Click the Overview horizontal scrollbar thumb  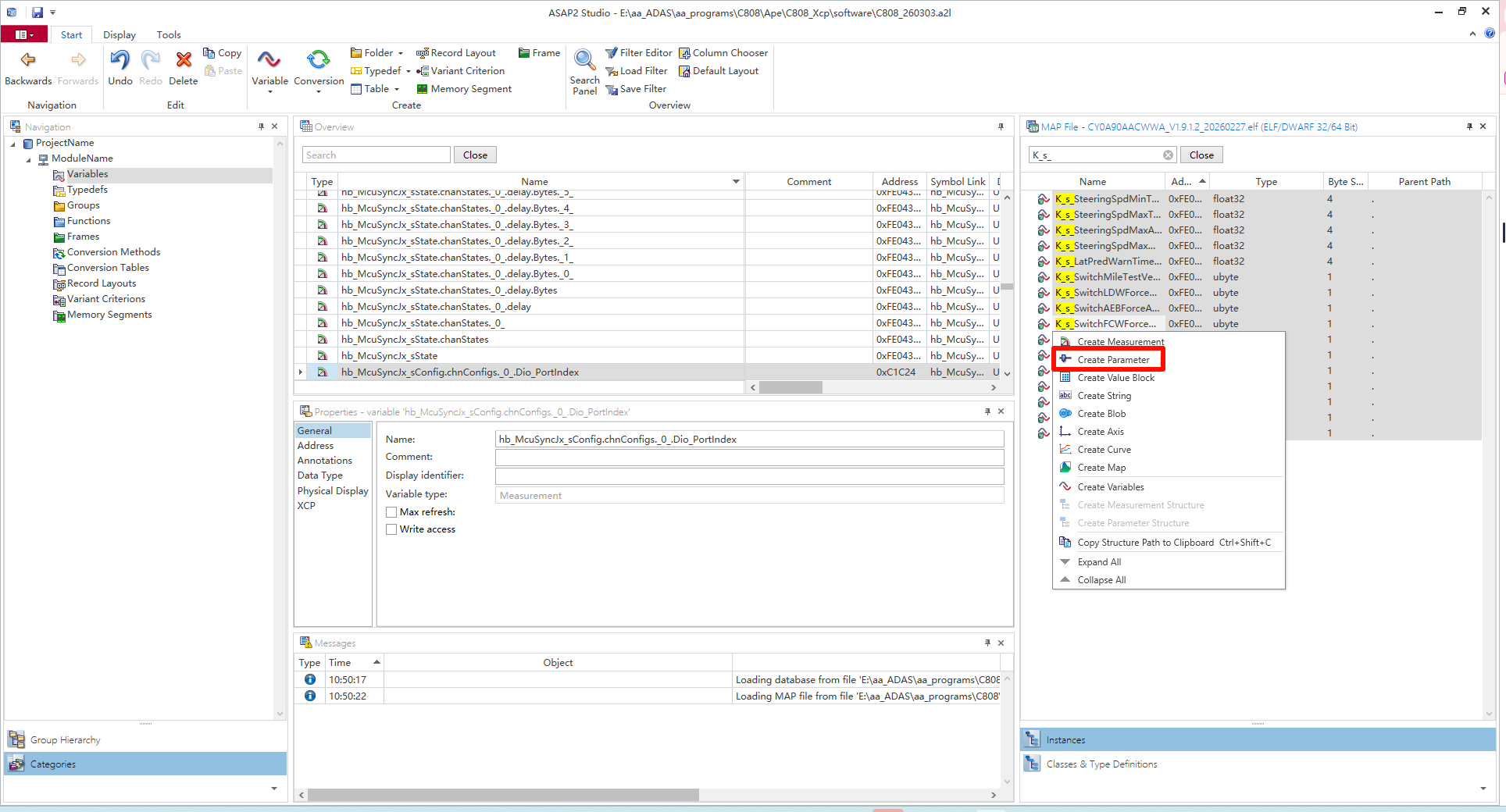pos(790,387)
